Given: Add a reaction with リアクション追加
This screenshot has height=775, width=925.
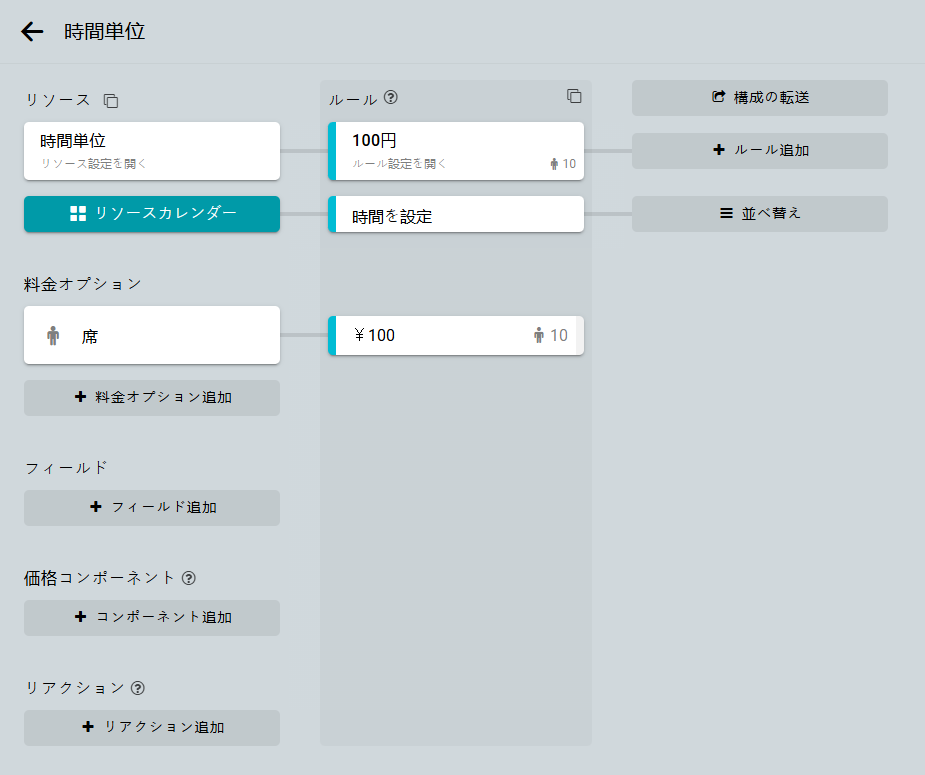Looking at the screenshot, I should pyautogui.click(x=151, y=727).
